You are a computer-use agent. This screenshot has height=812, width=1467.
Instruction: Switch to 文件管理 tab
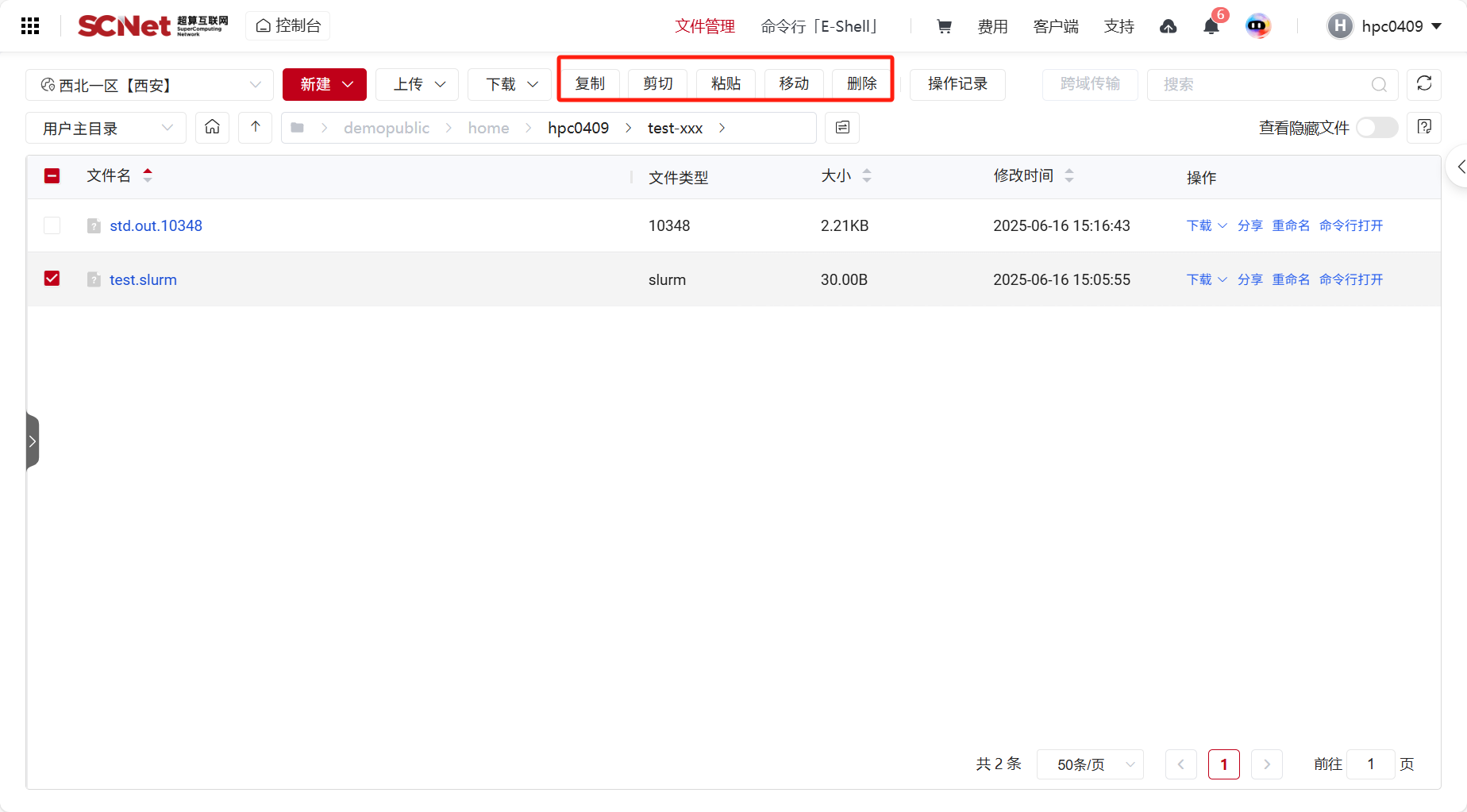(705, 26)
